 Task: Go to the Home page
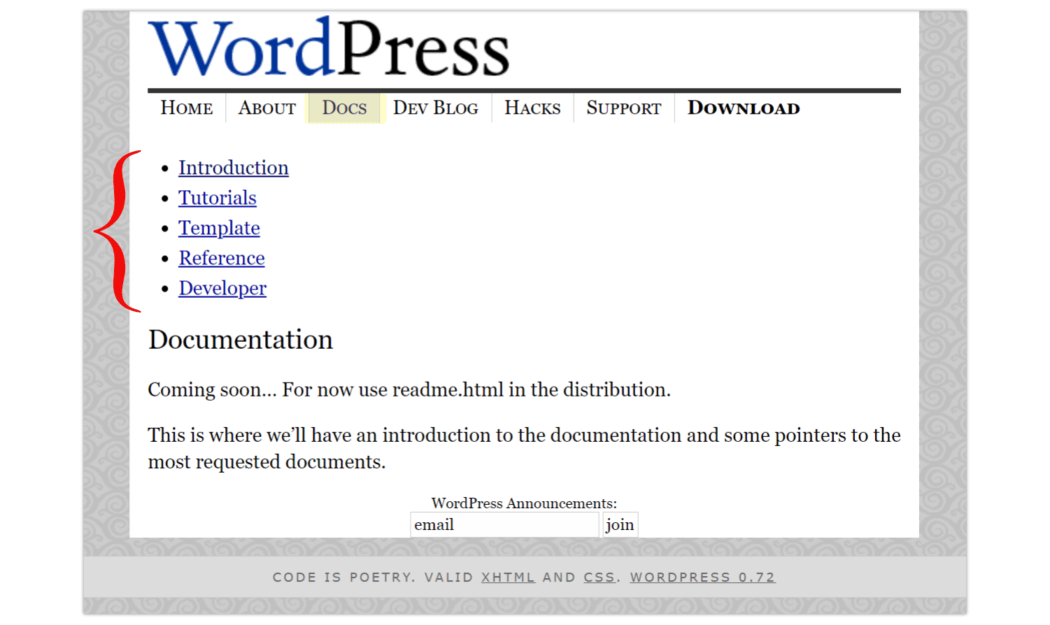(x=187, y=108)
